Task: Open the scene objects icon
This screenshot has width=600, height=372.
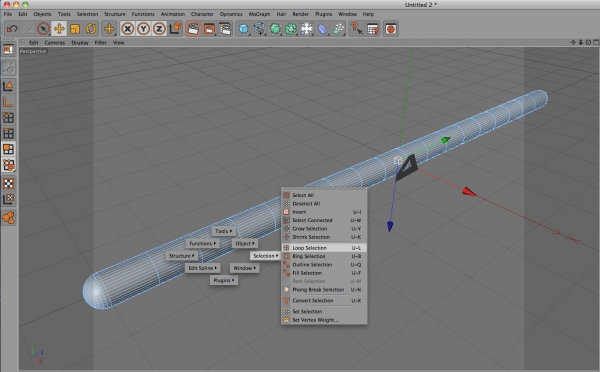Action: coord(307,29)
